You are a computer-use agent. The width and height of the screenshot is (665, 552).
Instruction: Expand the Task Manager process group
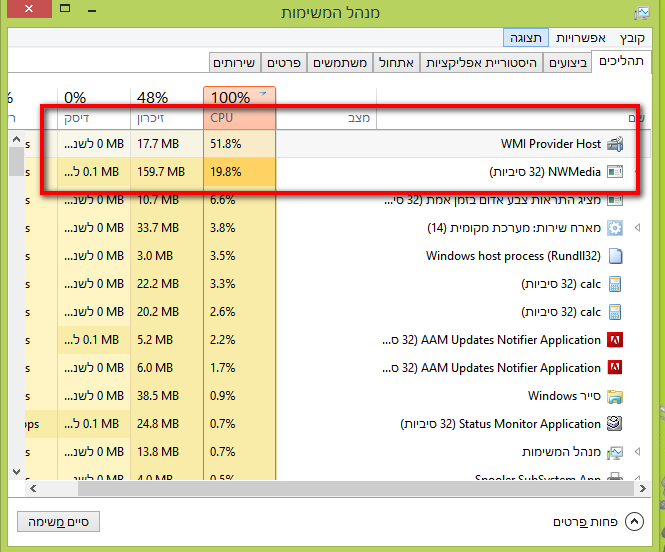click(637, 452)
